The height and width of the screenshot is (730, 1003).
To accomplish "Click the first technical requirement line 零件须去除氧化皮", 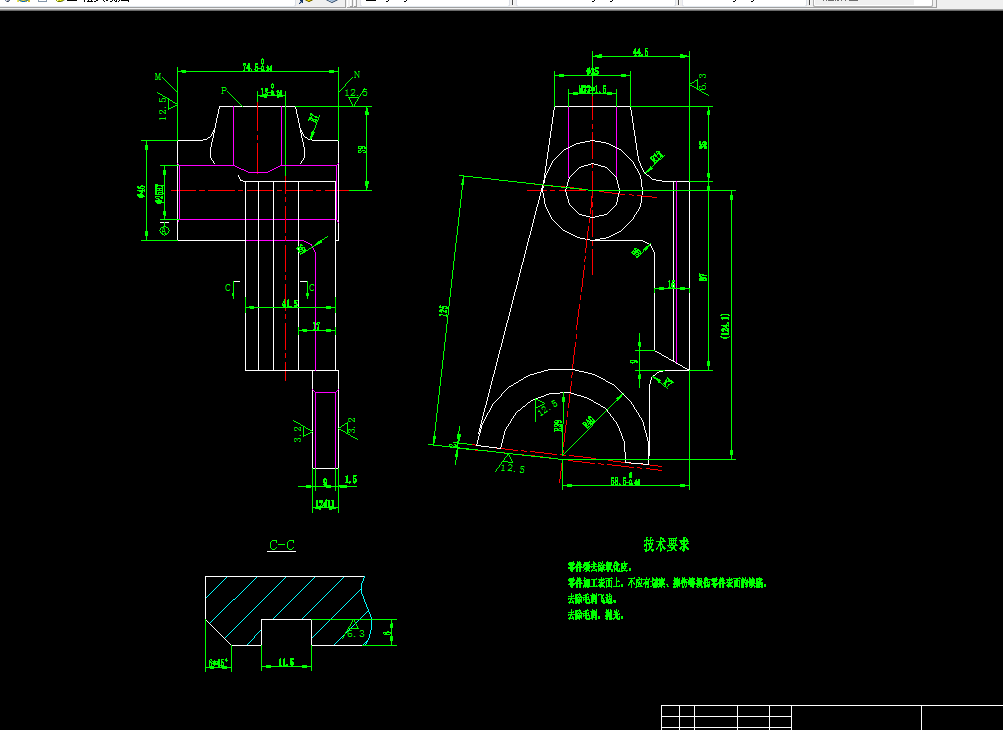I will (600, 567).
